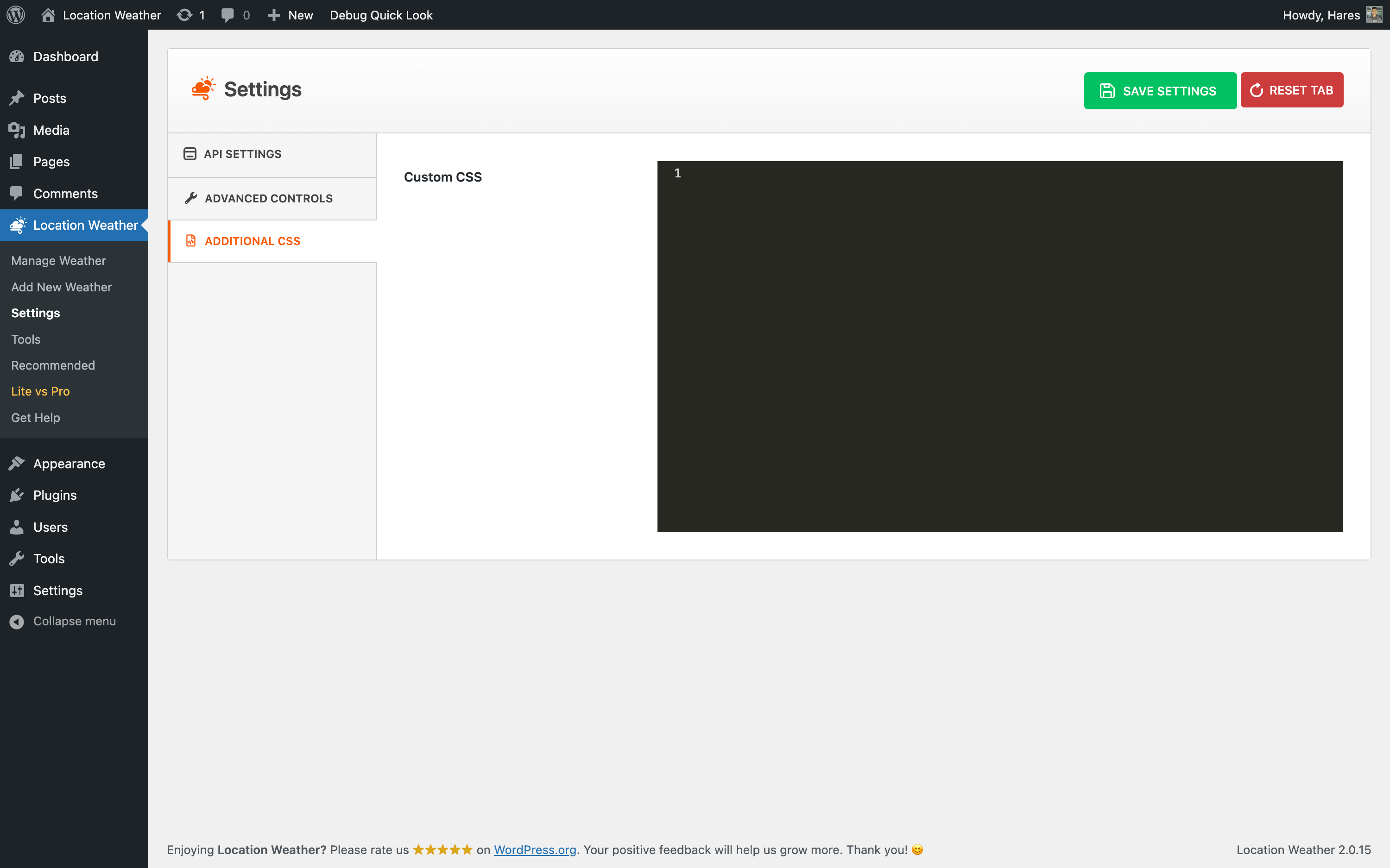Click the Appearance paintbrush icon

click(17, 463)
